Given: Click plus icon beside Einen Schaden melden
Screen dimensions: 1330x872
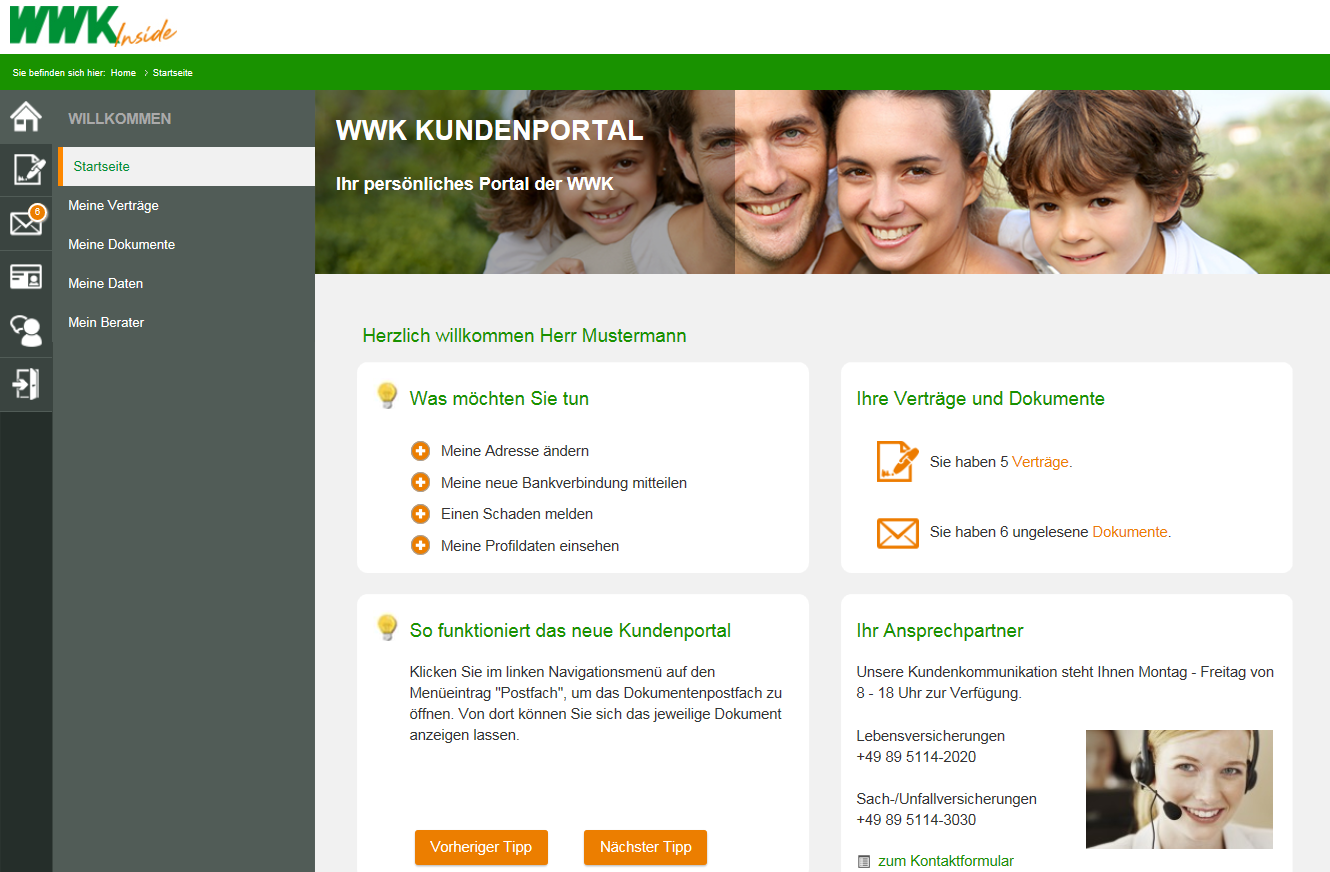Looking at the screenshot, I should (421, 514).
